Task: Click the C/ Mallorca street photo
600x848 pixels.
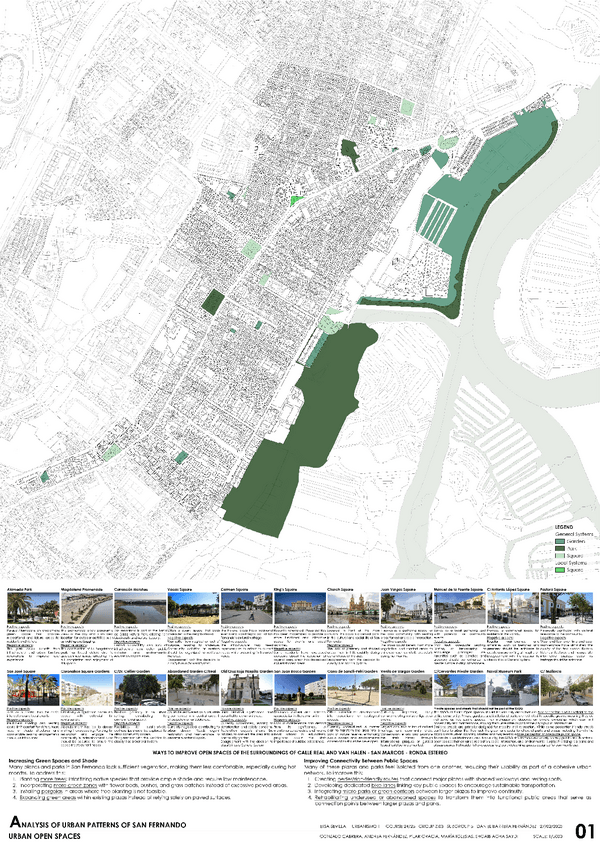Action: click(x=566, y=690)
